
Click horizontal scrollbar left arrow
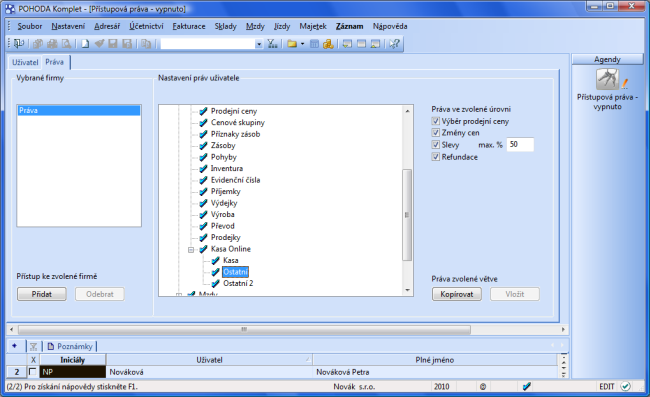click(x=12, y=329)
